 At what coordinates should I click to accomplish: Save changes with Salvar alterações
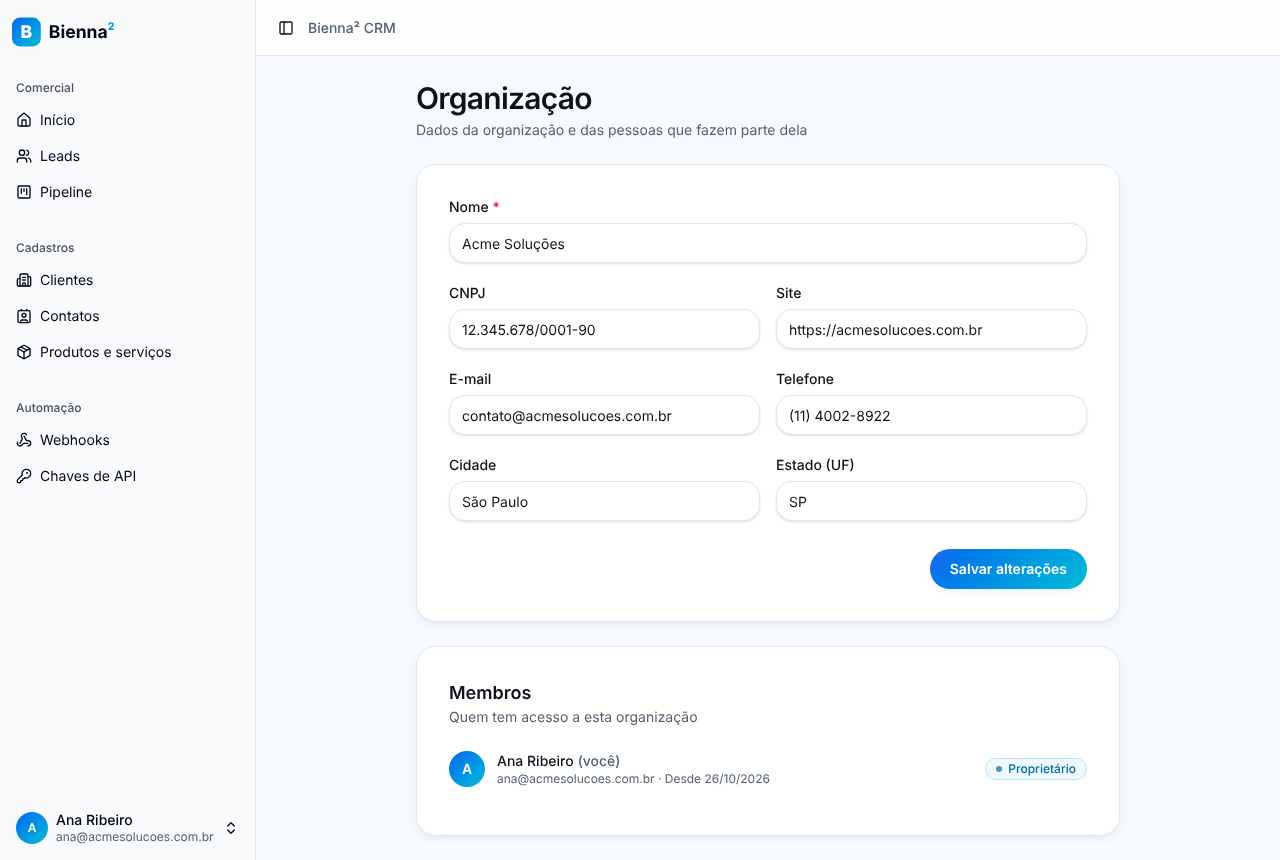[x=1008, y=569]
